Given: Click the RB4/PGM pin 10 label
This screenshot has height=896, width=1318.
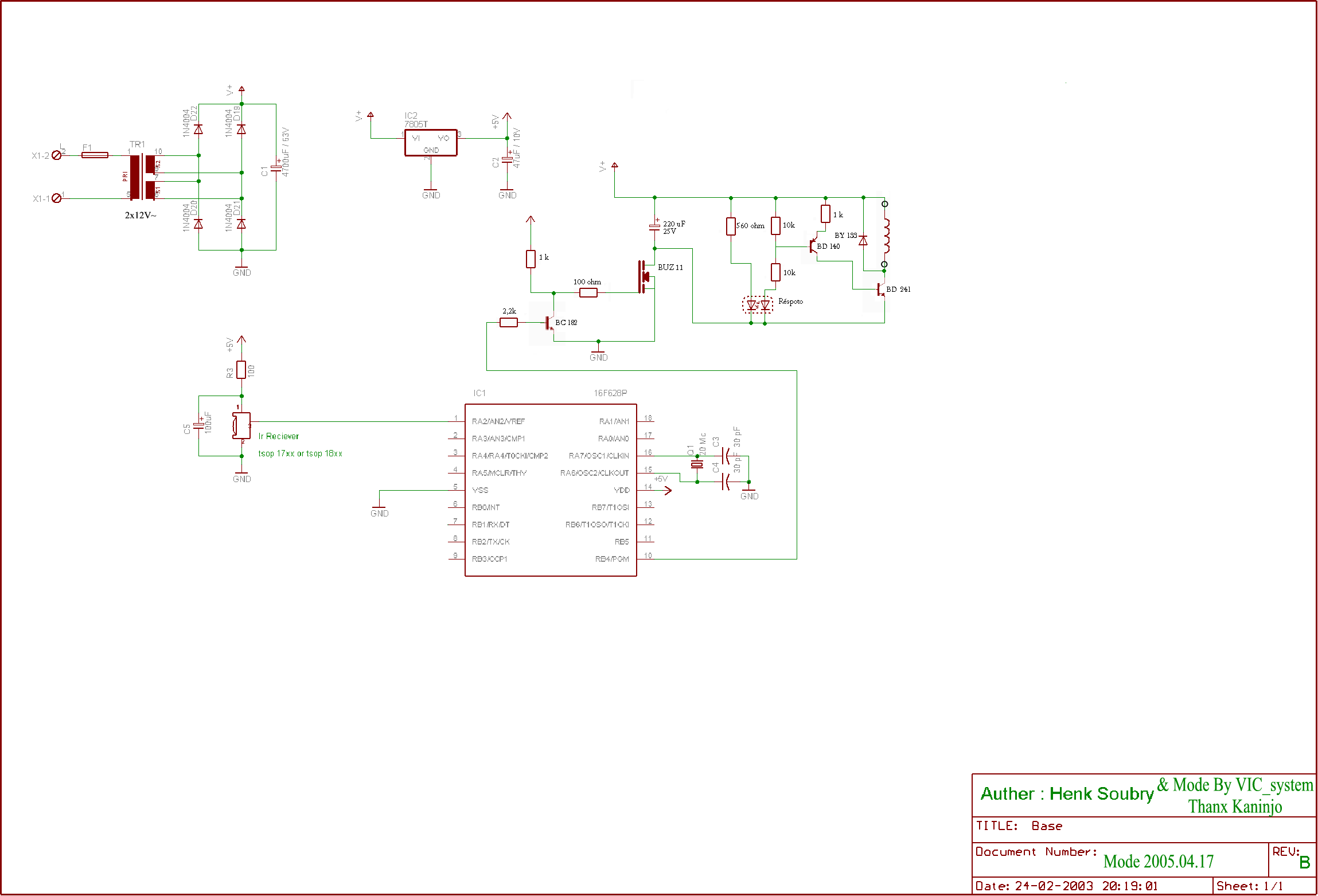Looking at the screenshot, I should click(611, 559).
